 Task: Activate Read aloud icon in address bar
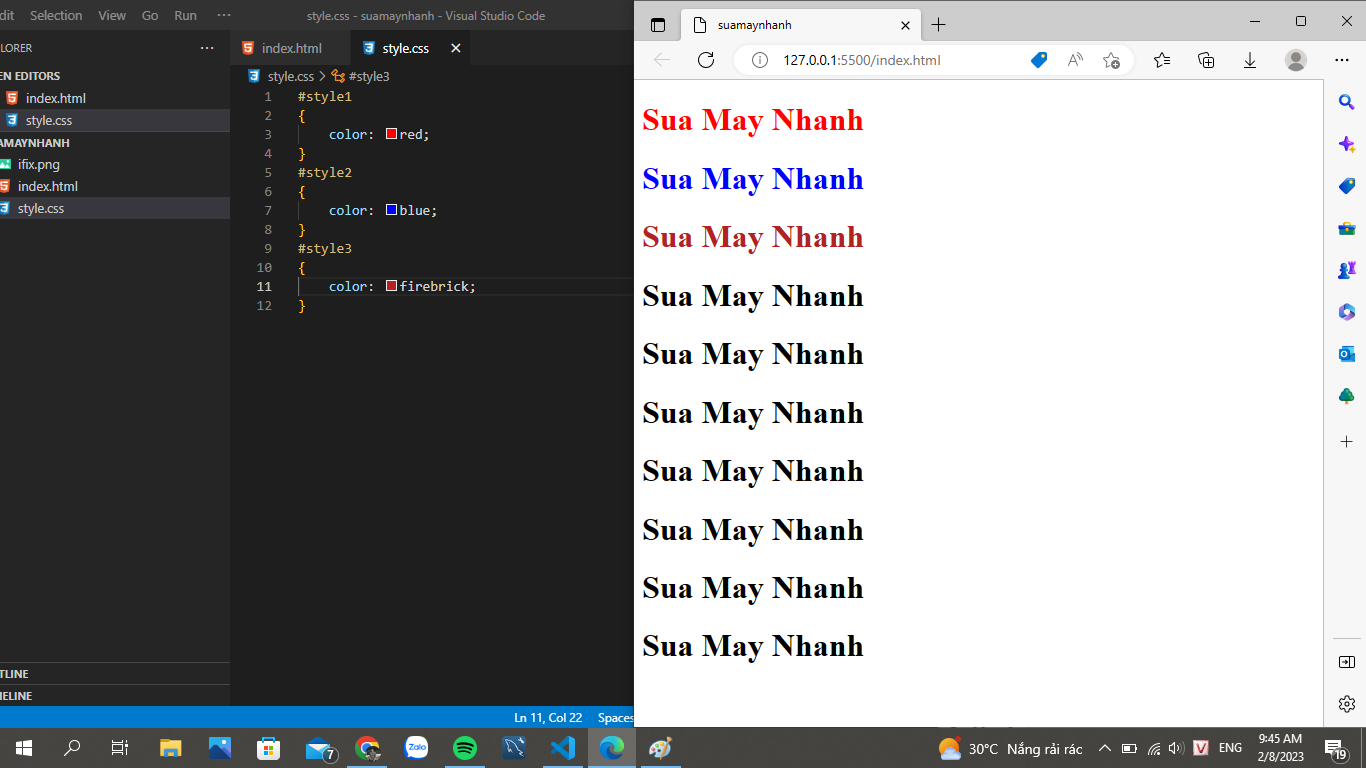pyautogui.click(x=1075, y=60)
